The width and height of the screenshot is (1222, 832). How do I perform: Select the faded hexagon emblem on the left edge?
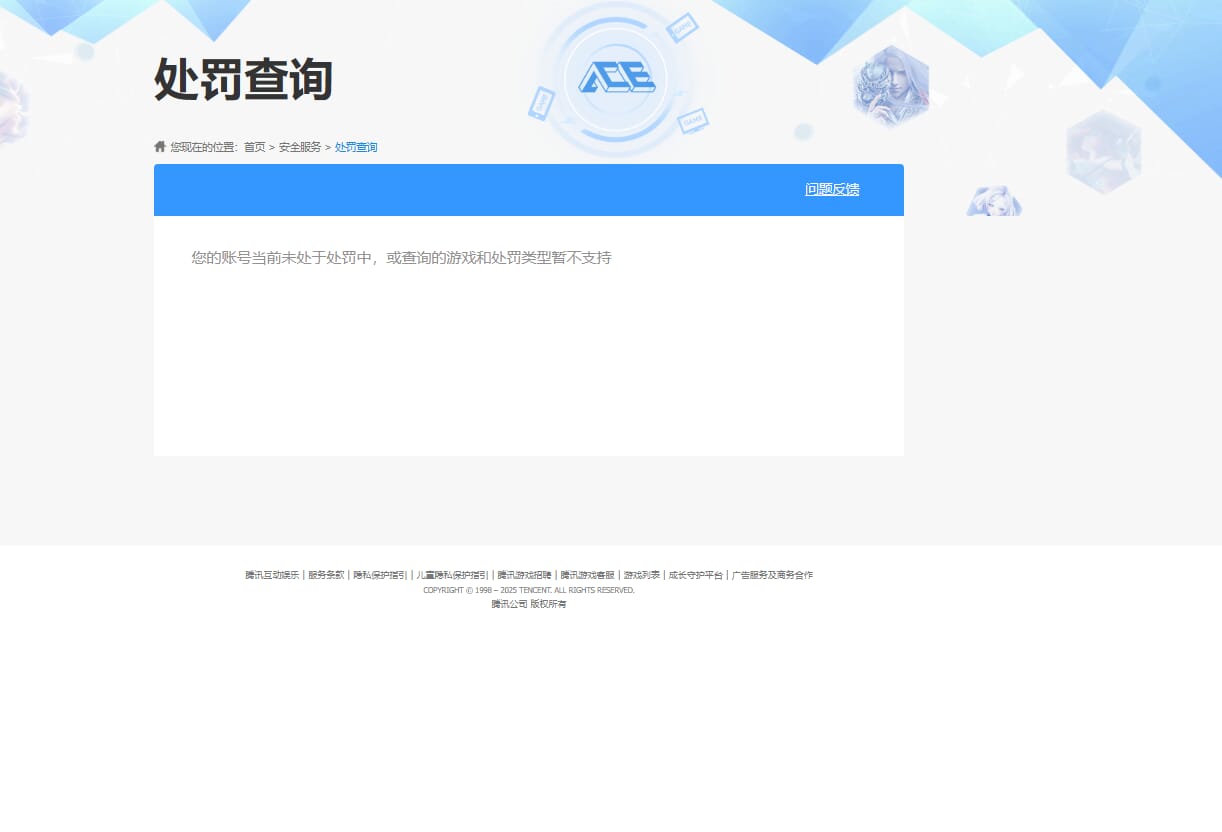pos(14,107)
